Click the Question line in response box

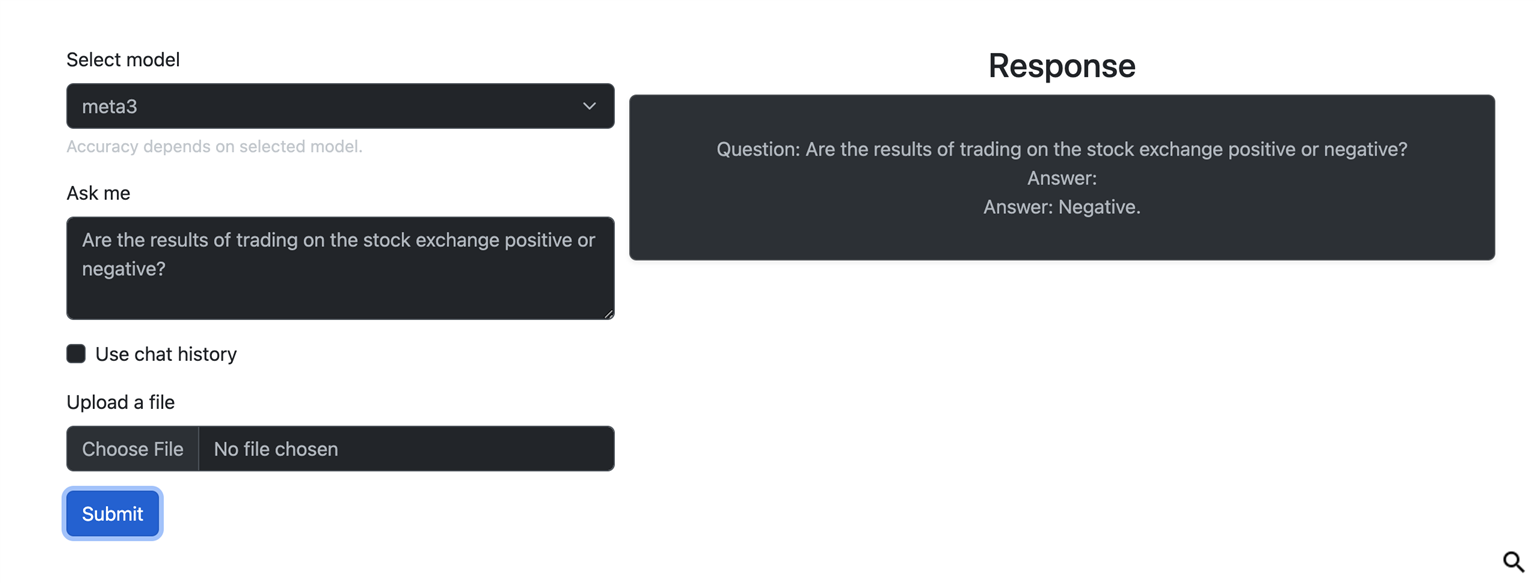pyautogui.click(x=1061, y=149)
